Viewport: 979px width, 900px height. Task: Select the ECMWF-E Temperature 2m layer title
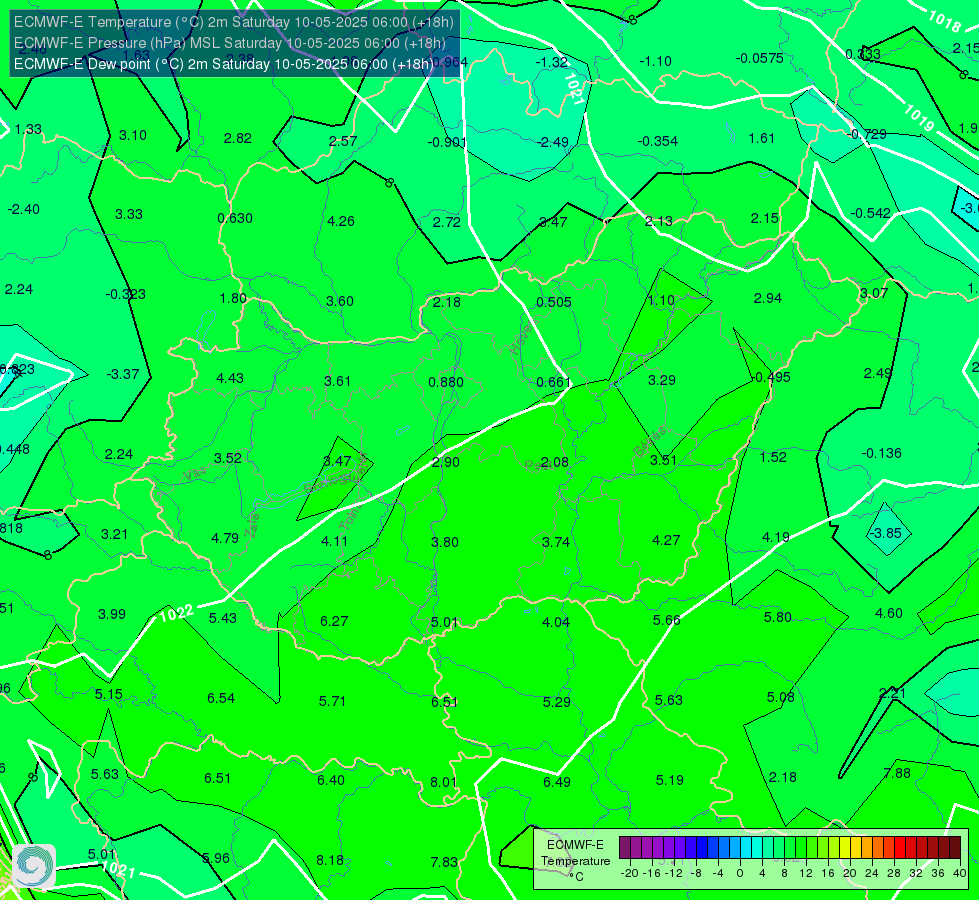coord(234,22)
